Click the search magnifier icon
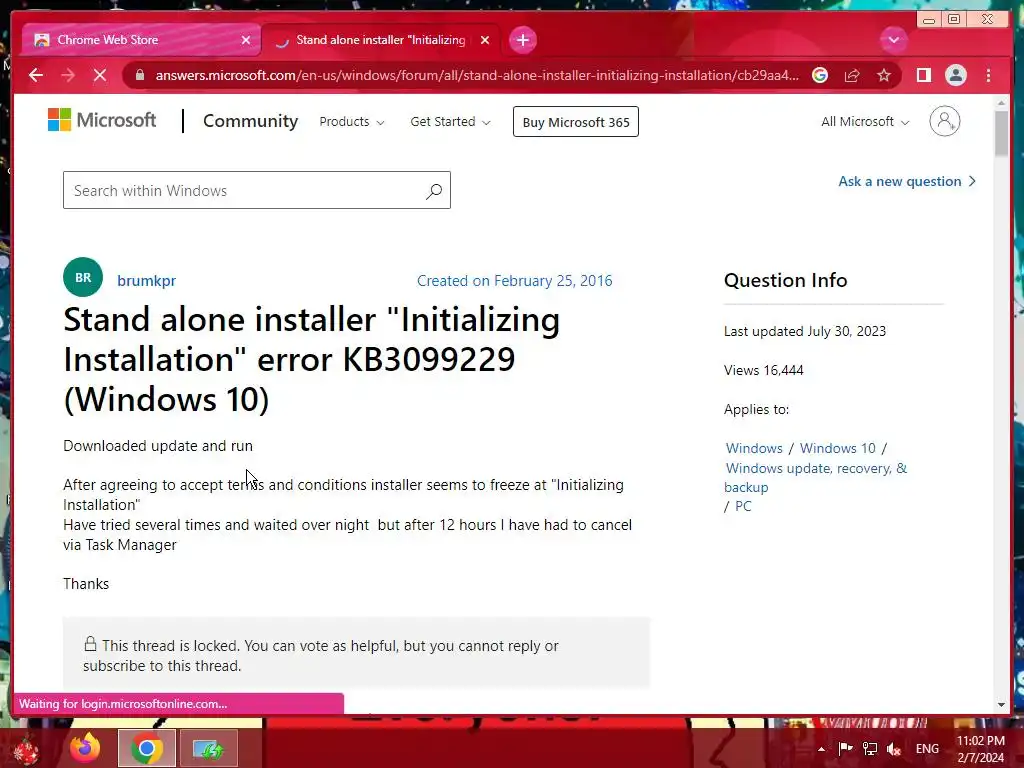Viewport: 1024px width, 768px height. pos(434,191)
